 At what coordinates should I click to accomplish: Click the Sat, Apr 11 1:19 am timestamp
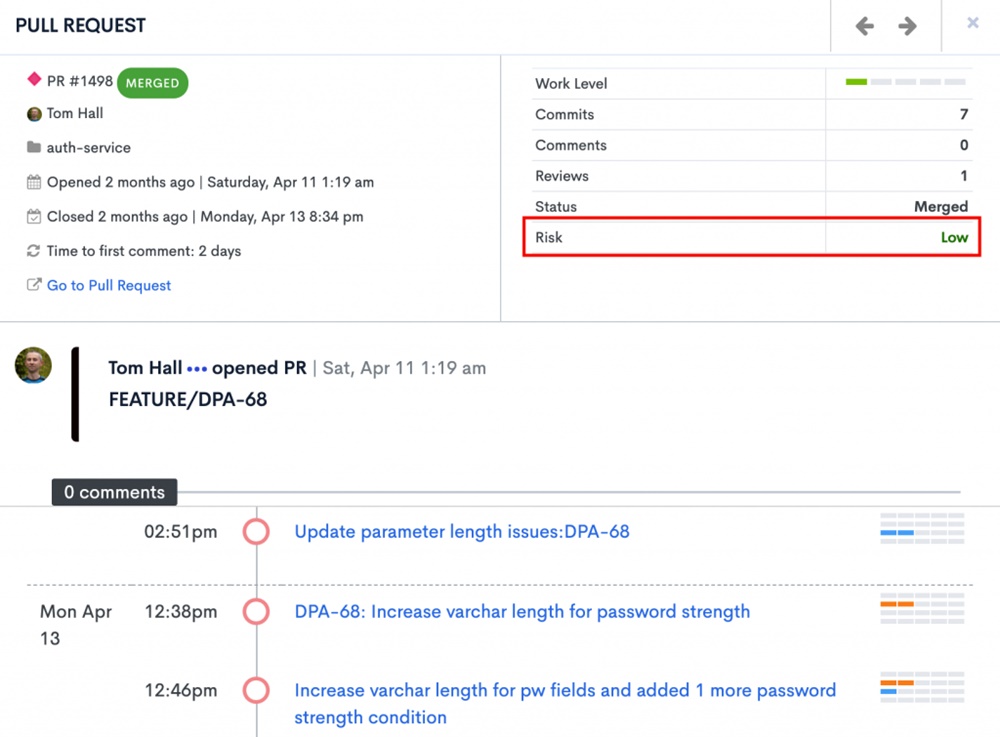(404, 368)
